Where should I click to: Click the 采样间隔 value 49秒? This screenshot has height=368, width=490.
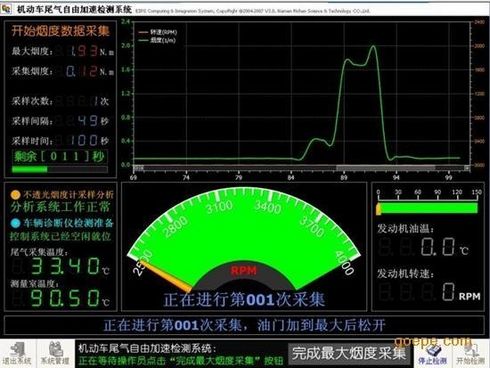(x=93, y=120)
